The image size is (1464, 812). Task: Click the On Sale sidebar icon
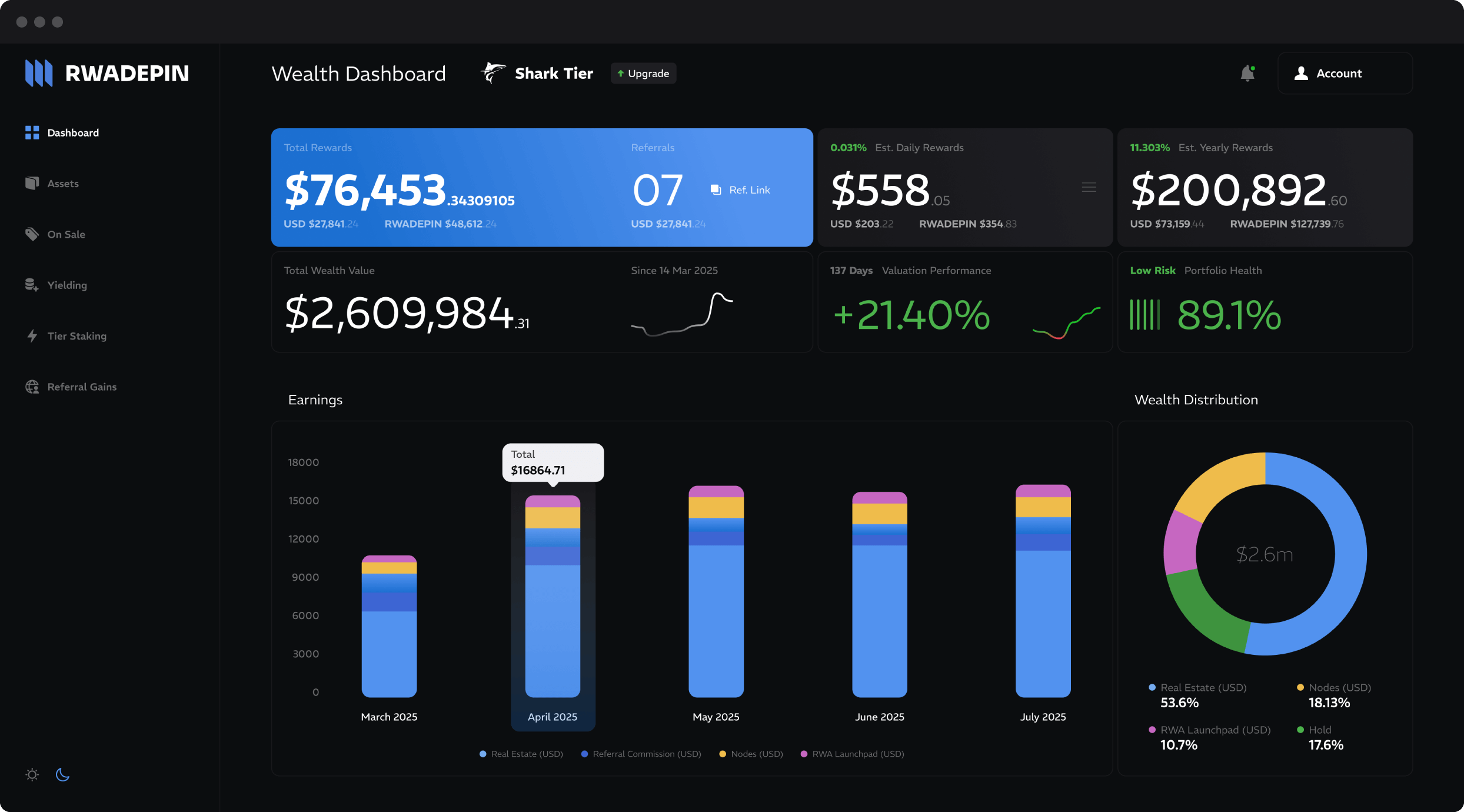32,234
